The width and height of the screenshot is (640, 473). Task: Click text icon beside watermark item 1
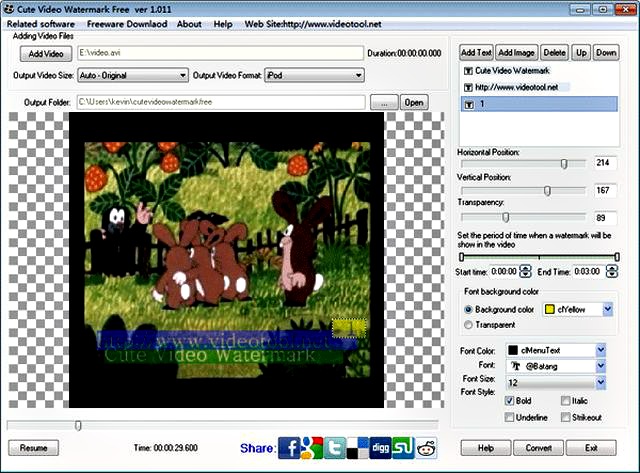point(469,104)
